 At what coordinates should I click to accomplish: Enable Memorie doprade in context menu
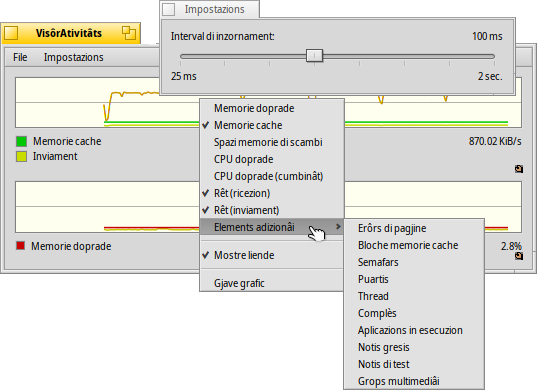coord(272,108)
